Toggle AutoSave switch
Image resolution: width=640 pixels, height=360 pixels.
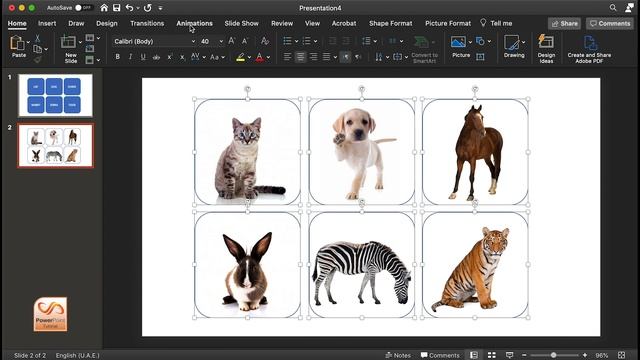coord(83,8)
